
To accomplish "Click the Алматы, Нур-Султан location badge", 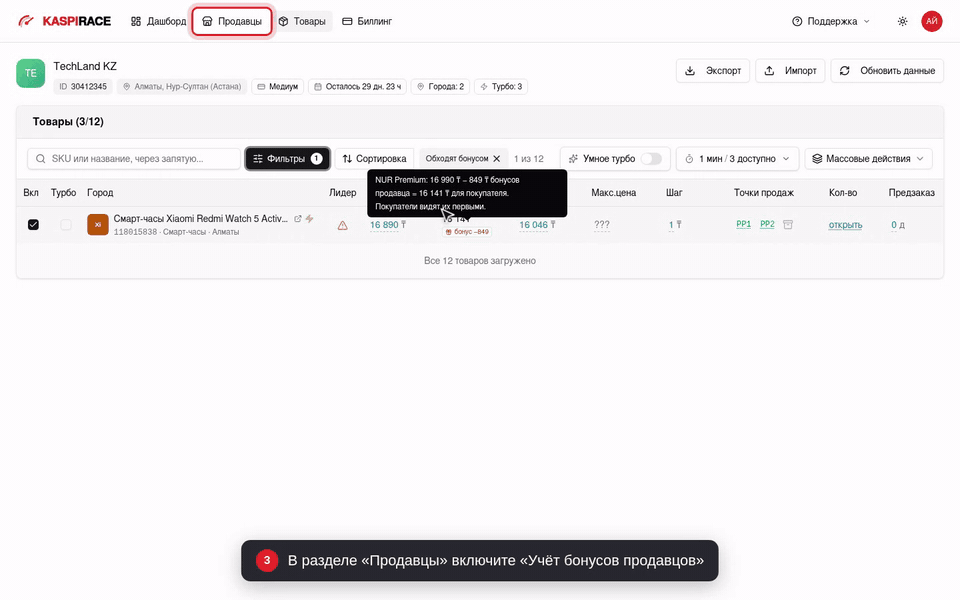I will click(x=182, y=86).
